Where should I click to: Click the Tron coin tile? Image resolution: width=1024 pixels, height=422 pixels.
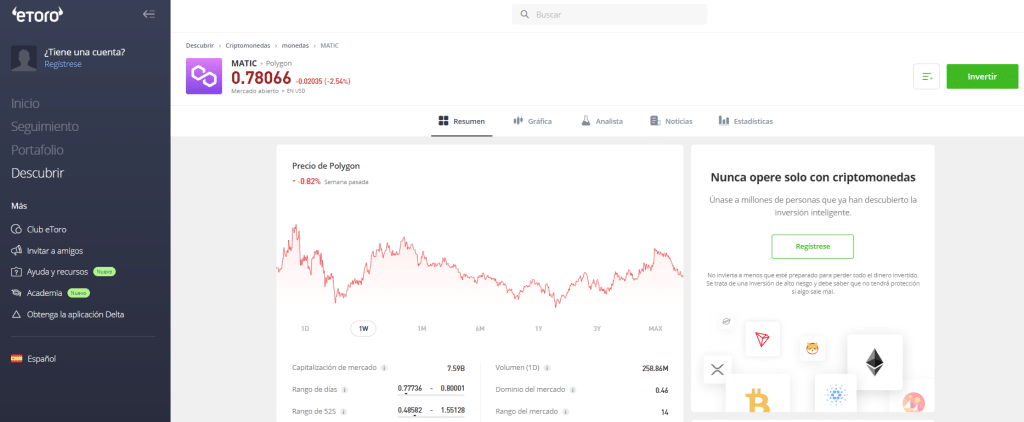point(762,339)
